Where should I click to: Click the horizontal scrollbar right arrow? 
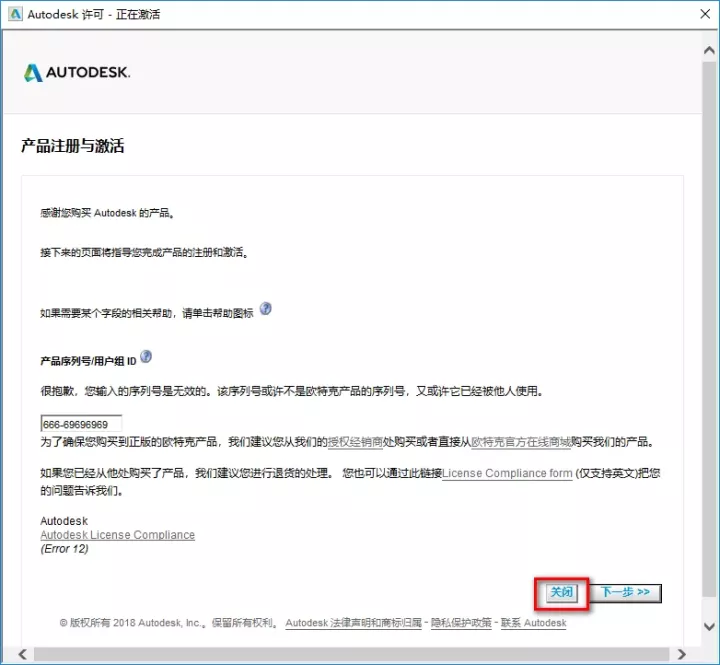click(683, 654)
